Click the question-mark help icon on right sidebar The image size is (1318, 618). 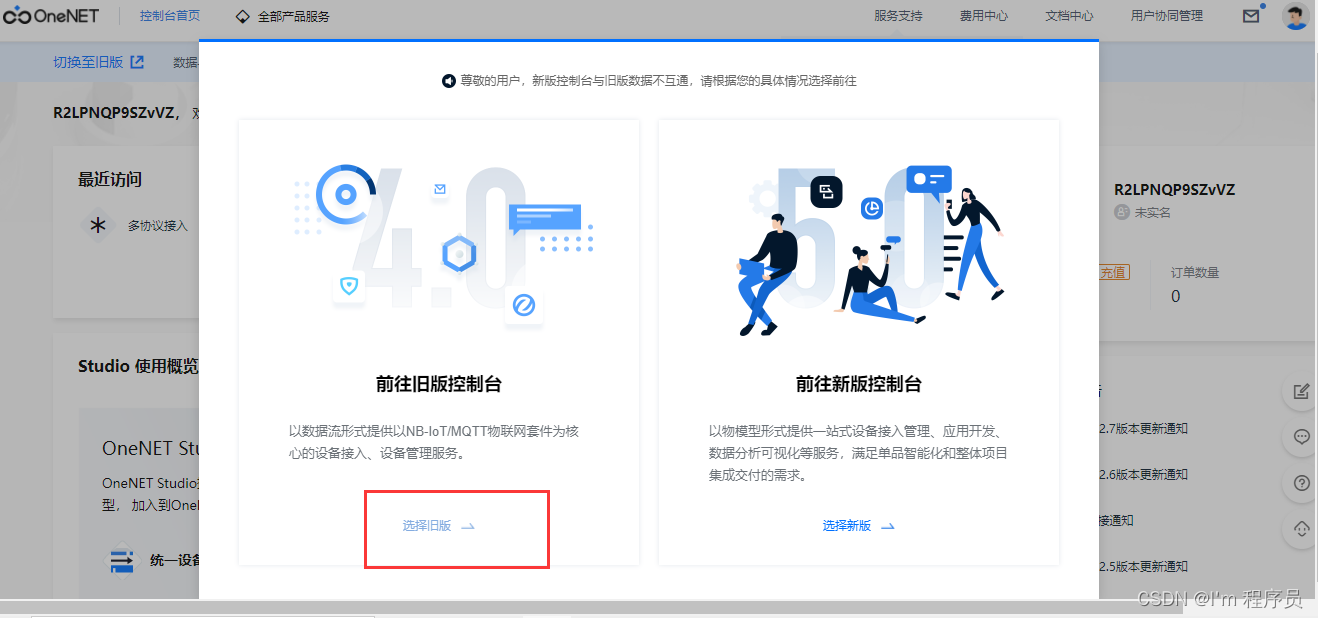pos(1300,483)
